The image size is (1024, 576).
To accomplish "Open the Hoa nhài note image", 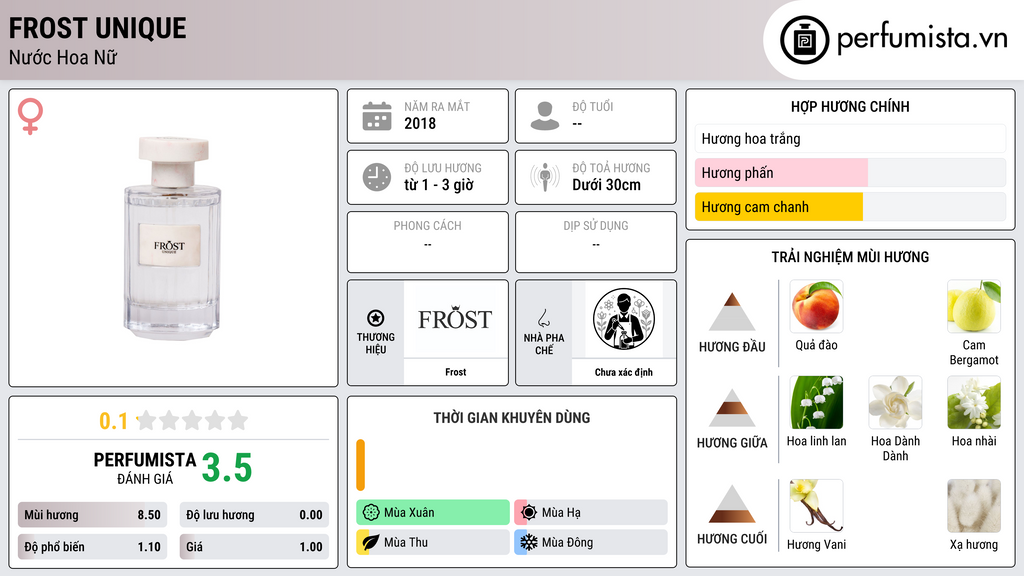I will [x=974, y=402].
